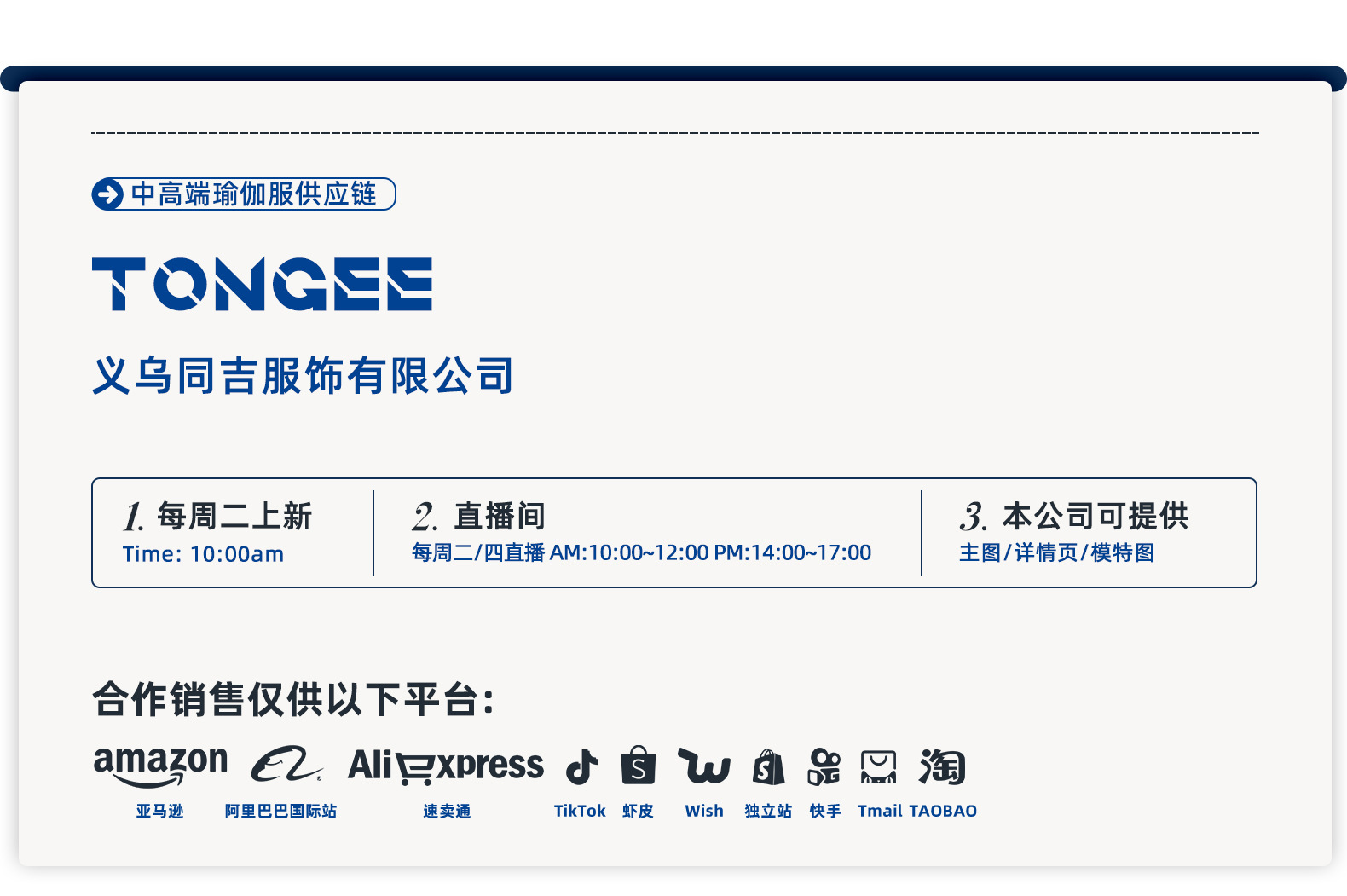
Task: Select the Tmall shop icon
Action: [x=878, y=766]
